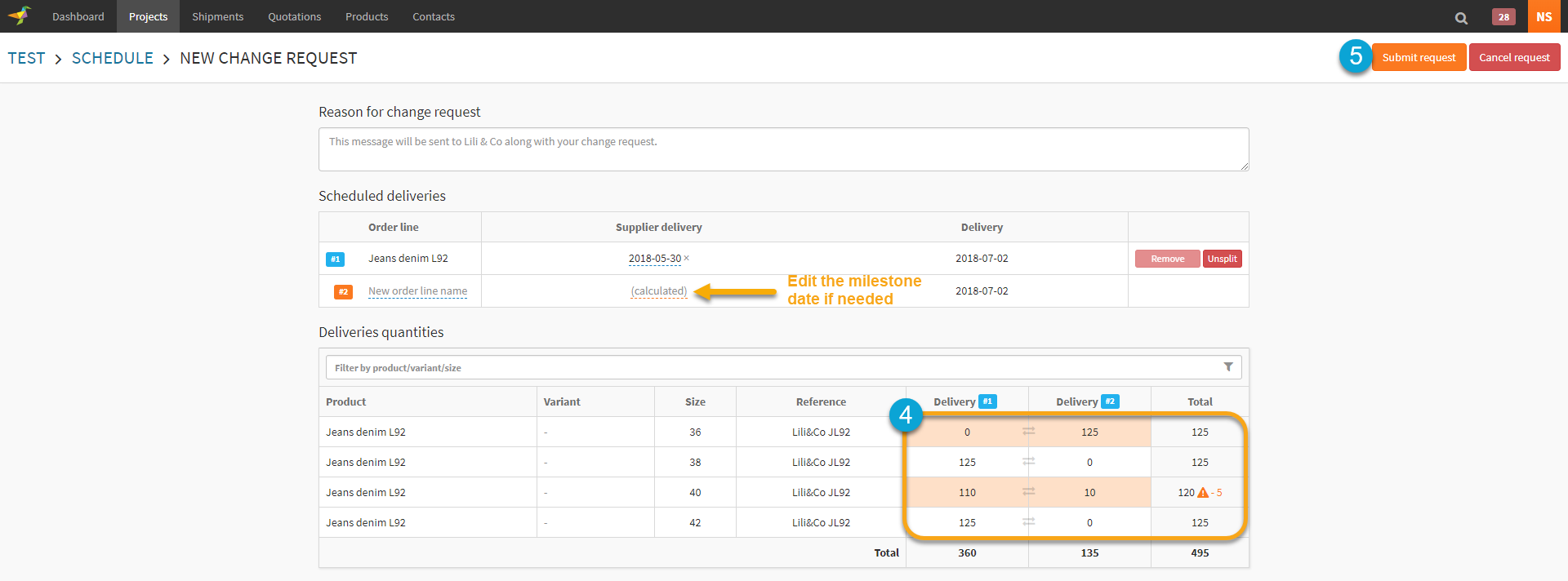Click swap arrows icon for size 38 row

point(1028,462)
